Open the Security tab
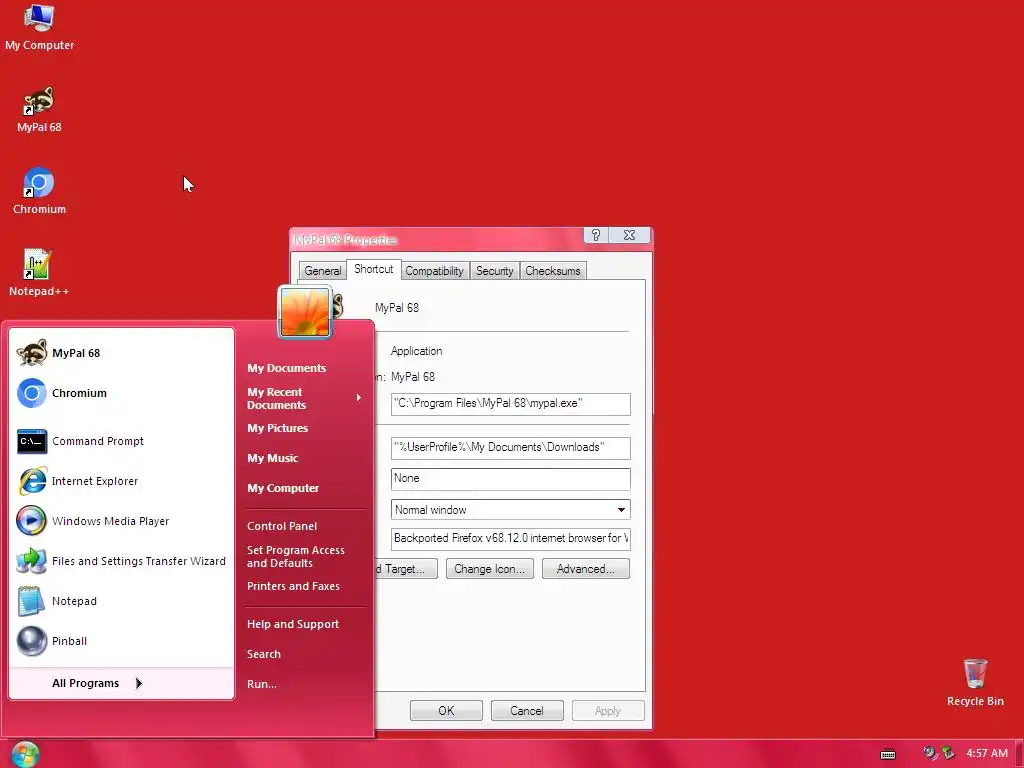Image resolution: width=1024 pixels, height=768 pixels. [x=494, y=271]
